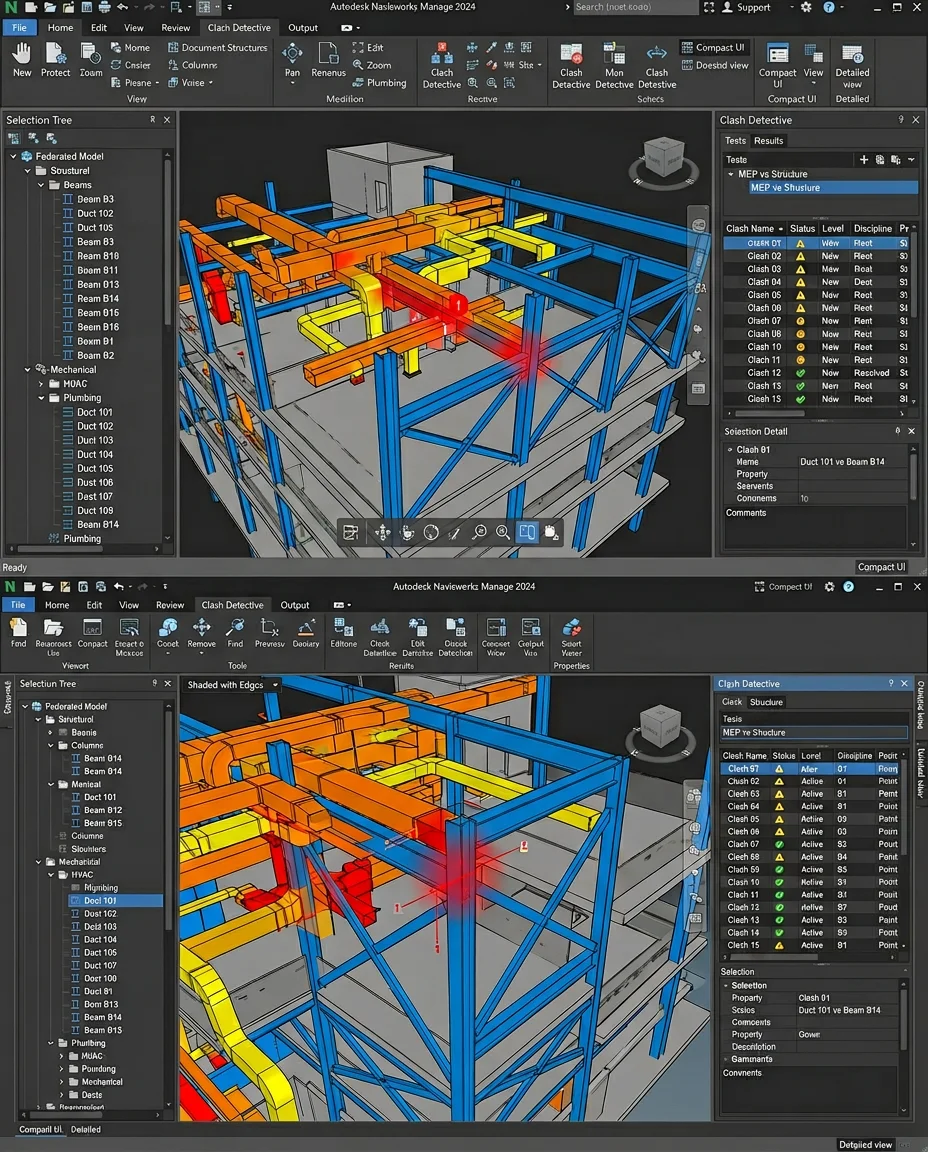Image resolution: width=928 pixels, height=1152 pixels.
Task: Click the Find tool in the Tools group
Action: (236, 633)
